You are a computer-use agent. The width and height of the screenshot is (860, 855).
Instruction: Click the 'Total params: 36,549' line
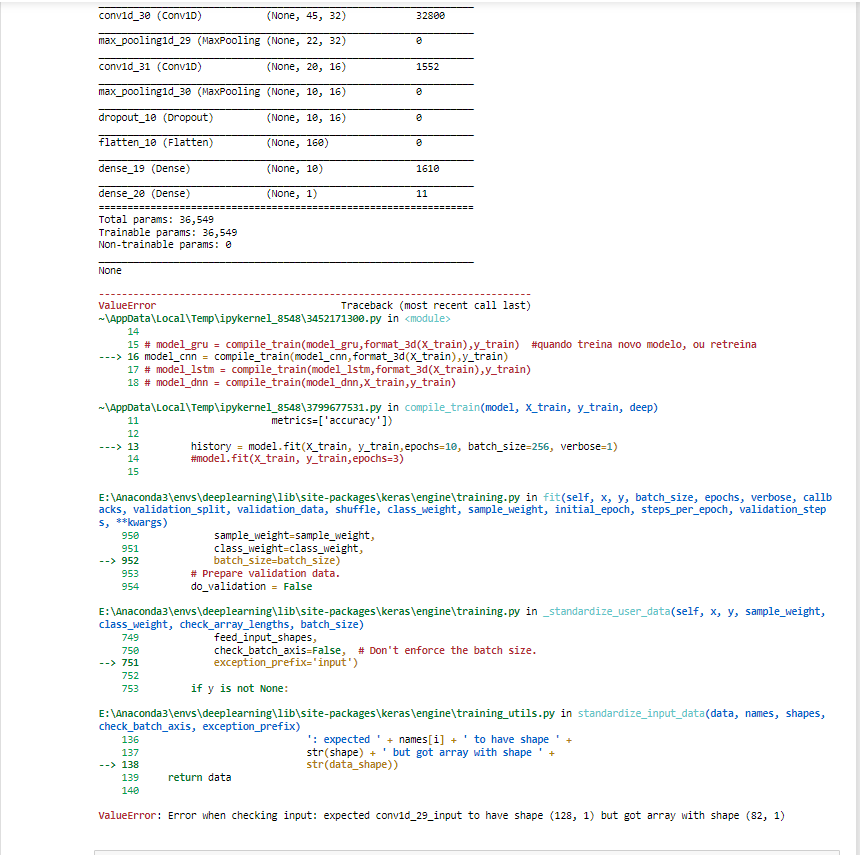point(156,220)
